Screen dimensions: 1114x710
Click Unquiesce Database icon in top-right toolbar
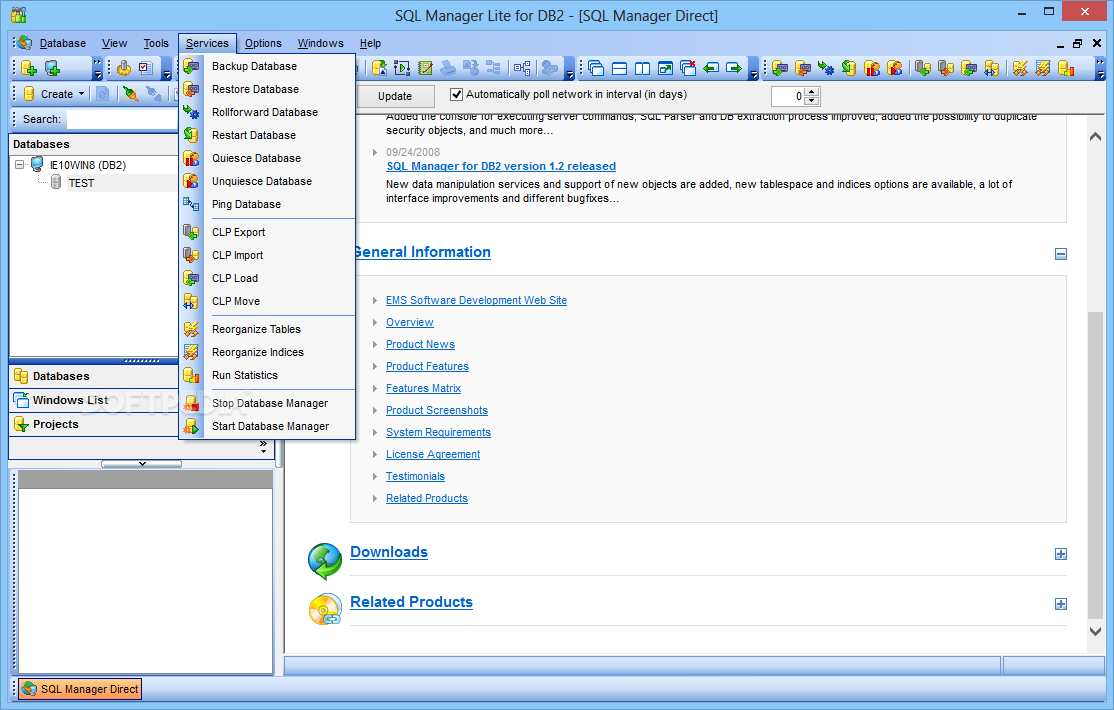pyautogui.click(x=894, y=68)
